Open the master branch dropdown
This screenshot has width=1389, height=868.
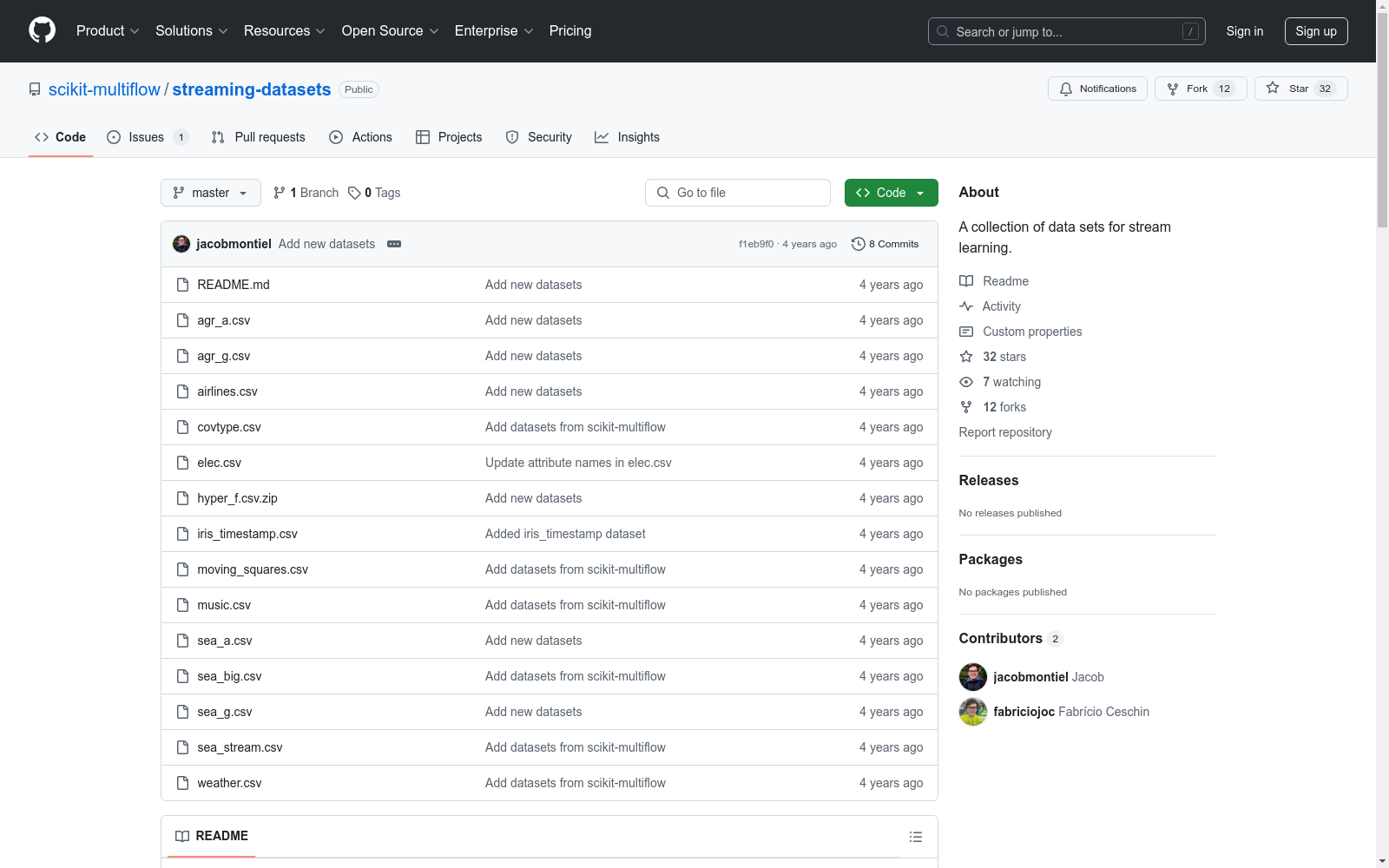211,193
